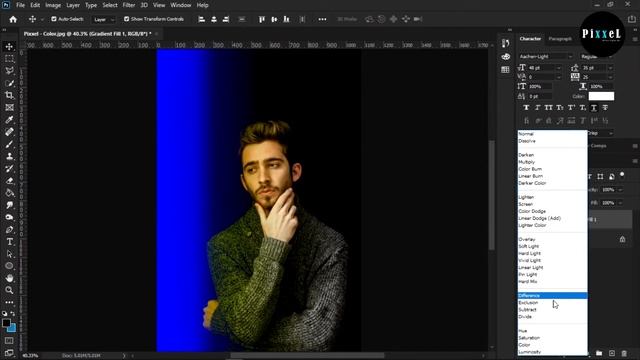
Task: Select the Rectangular Marquee tool
Action: [x=9, y=59]
